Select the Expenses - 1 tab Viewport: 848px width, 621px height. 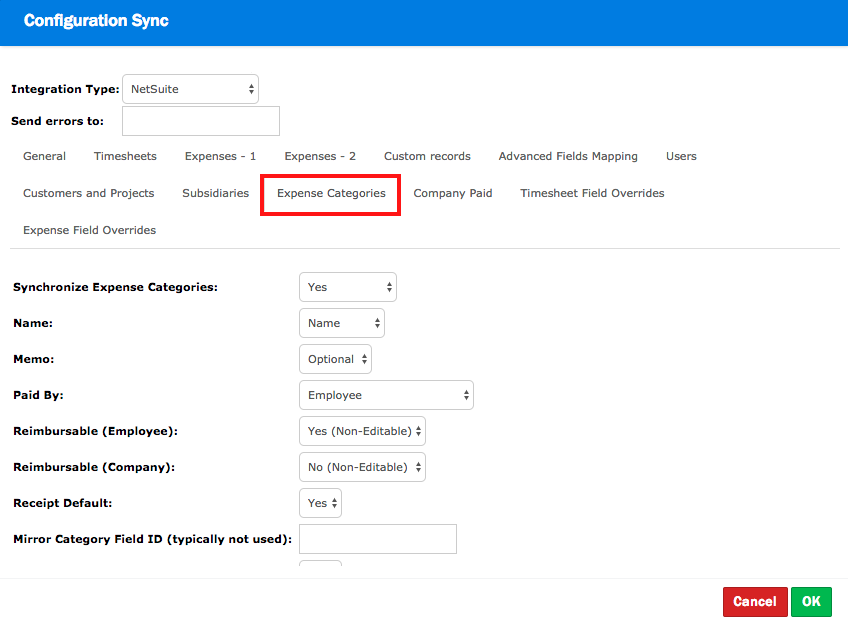220,156
